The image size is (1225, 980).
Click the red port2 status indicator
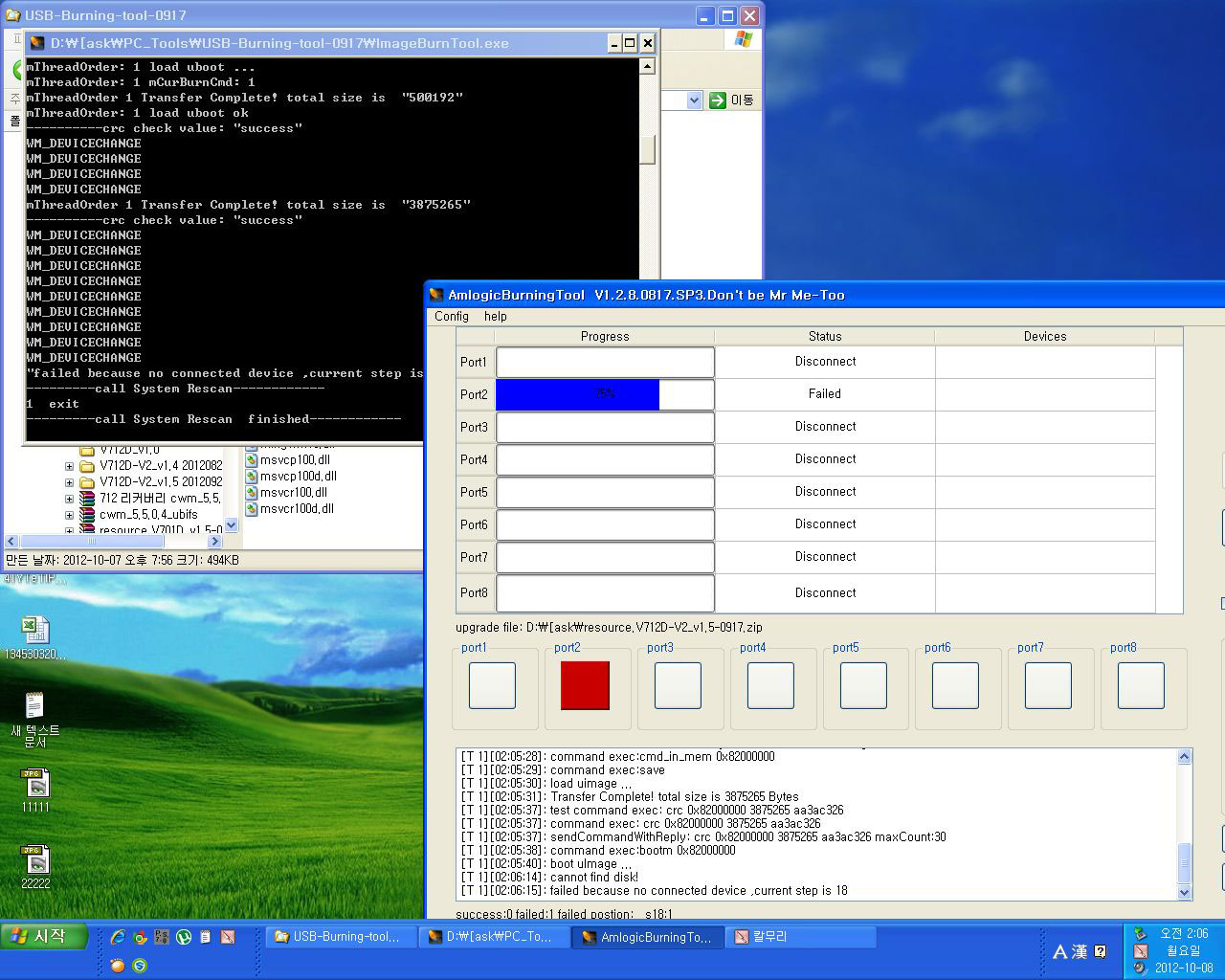pyautogui.click(x=585, y=685)
